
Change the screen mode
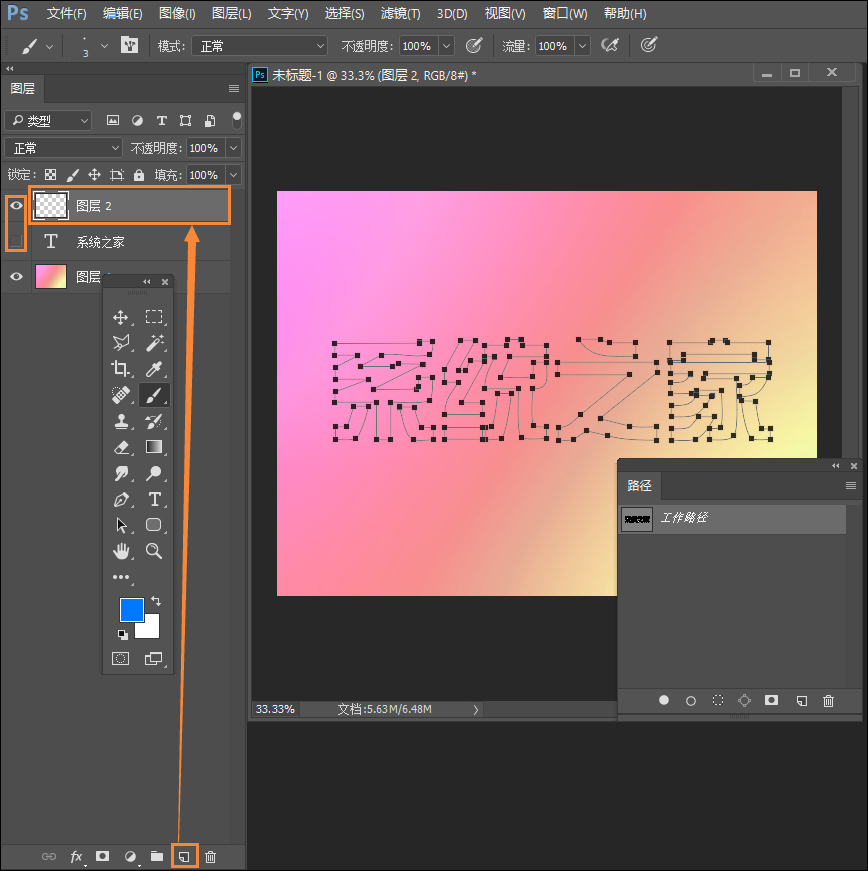tap(153, 659)
